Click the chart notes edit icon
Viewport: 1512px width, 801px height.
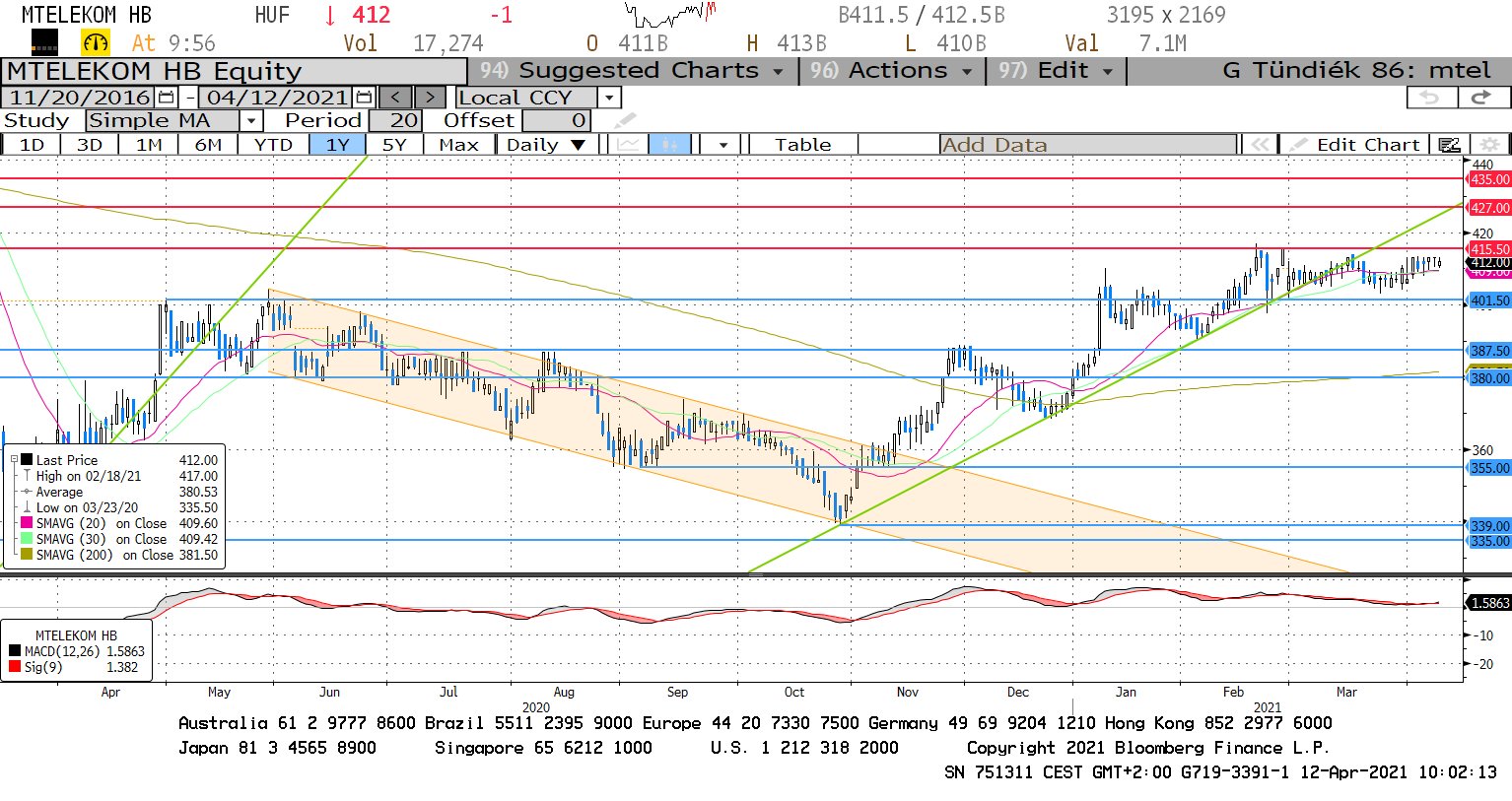(1449, 145)
